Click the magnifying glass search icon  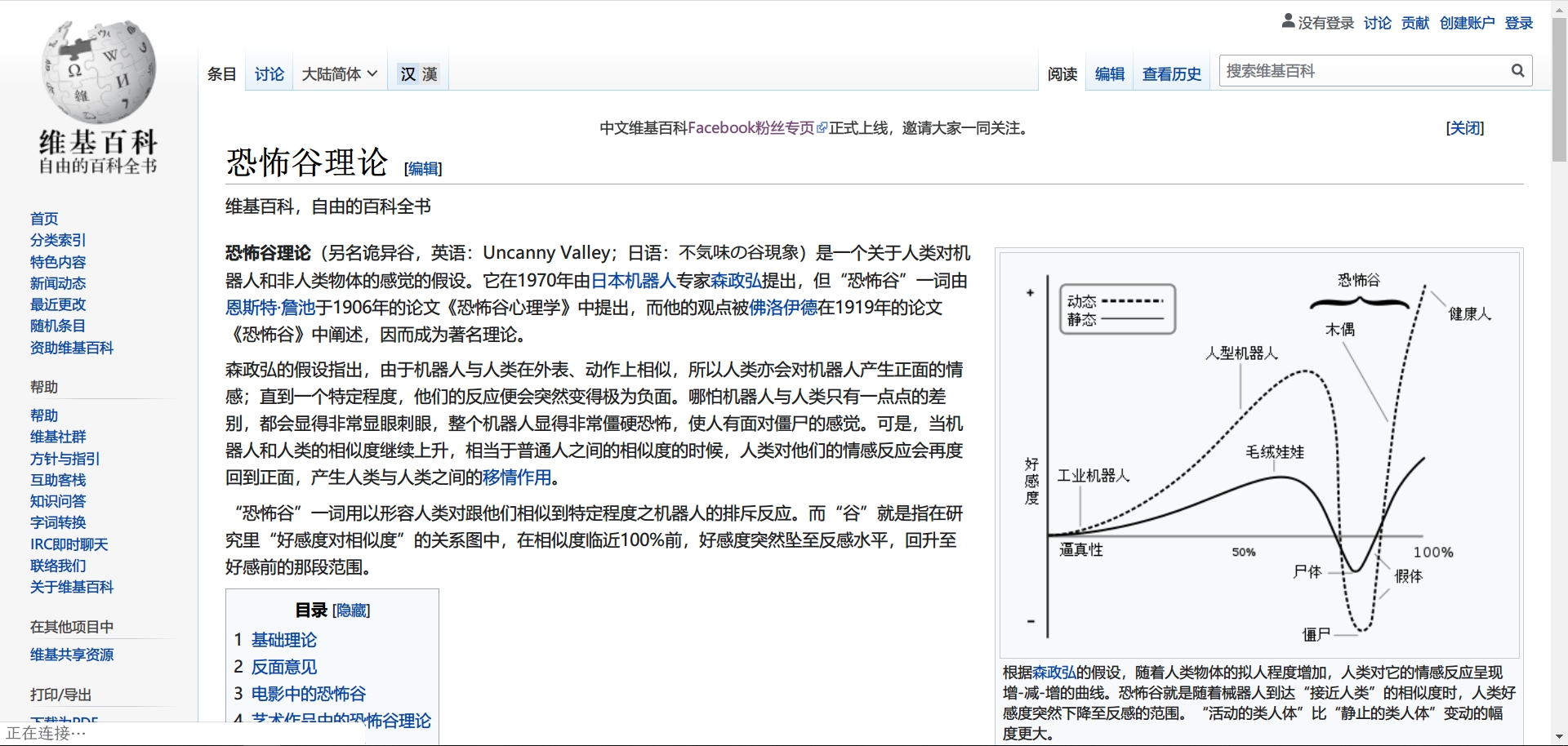coord(1517,71)
